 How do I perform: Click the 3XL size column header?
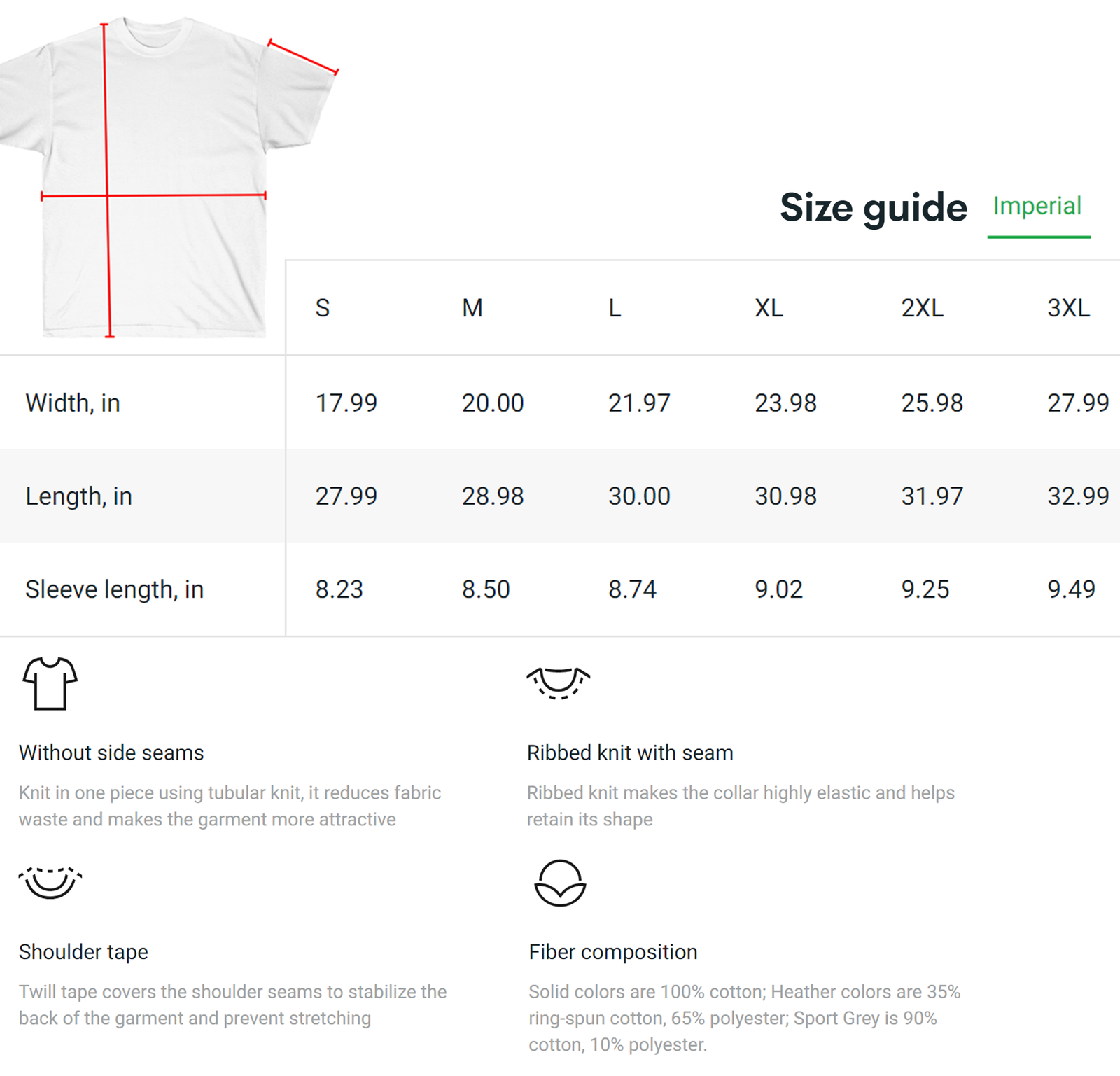coord(1068,308)
